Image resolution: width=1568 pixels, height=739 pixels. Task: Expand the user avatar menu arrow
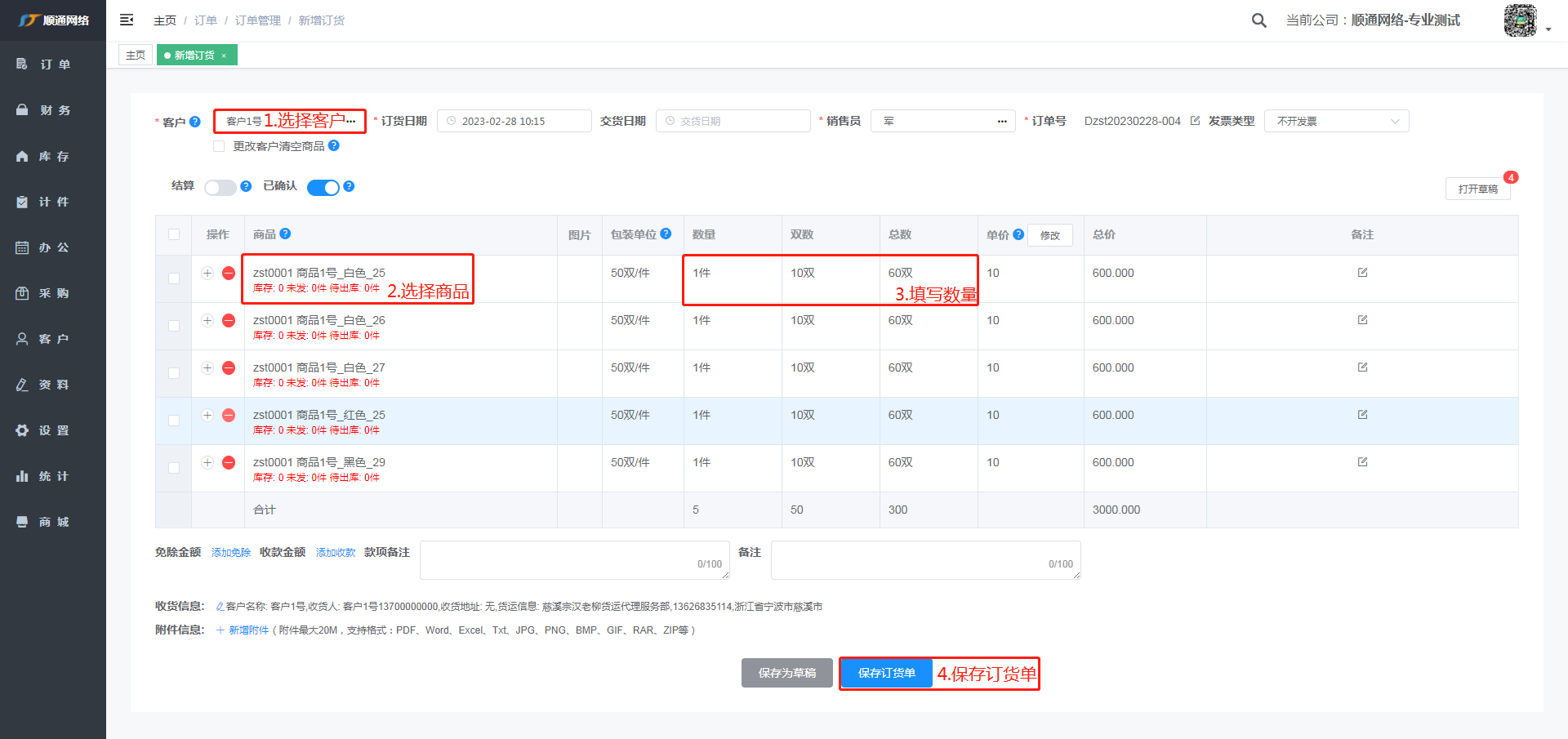pos(1548,29)
